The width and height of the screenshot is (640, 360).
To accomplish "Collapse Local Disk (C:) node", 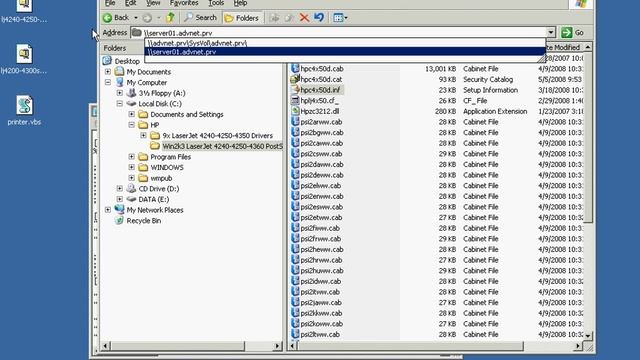I will 120,104.
